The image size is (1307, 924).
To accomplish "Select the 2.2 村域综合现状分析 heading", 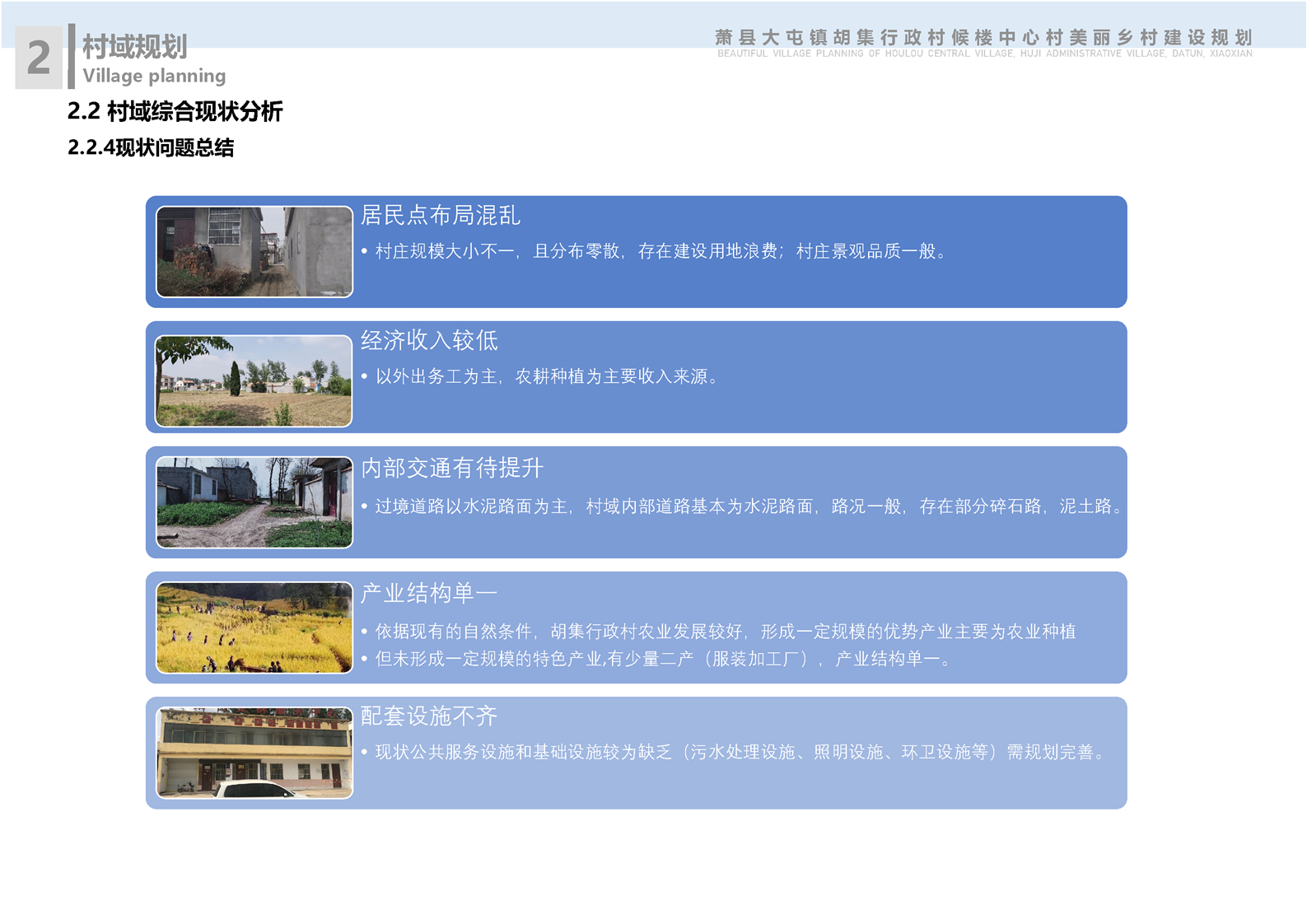I will pyautogui.click(x=175, y=111).
